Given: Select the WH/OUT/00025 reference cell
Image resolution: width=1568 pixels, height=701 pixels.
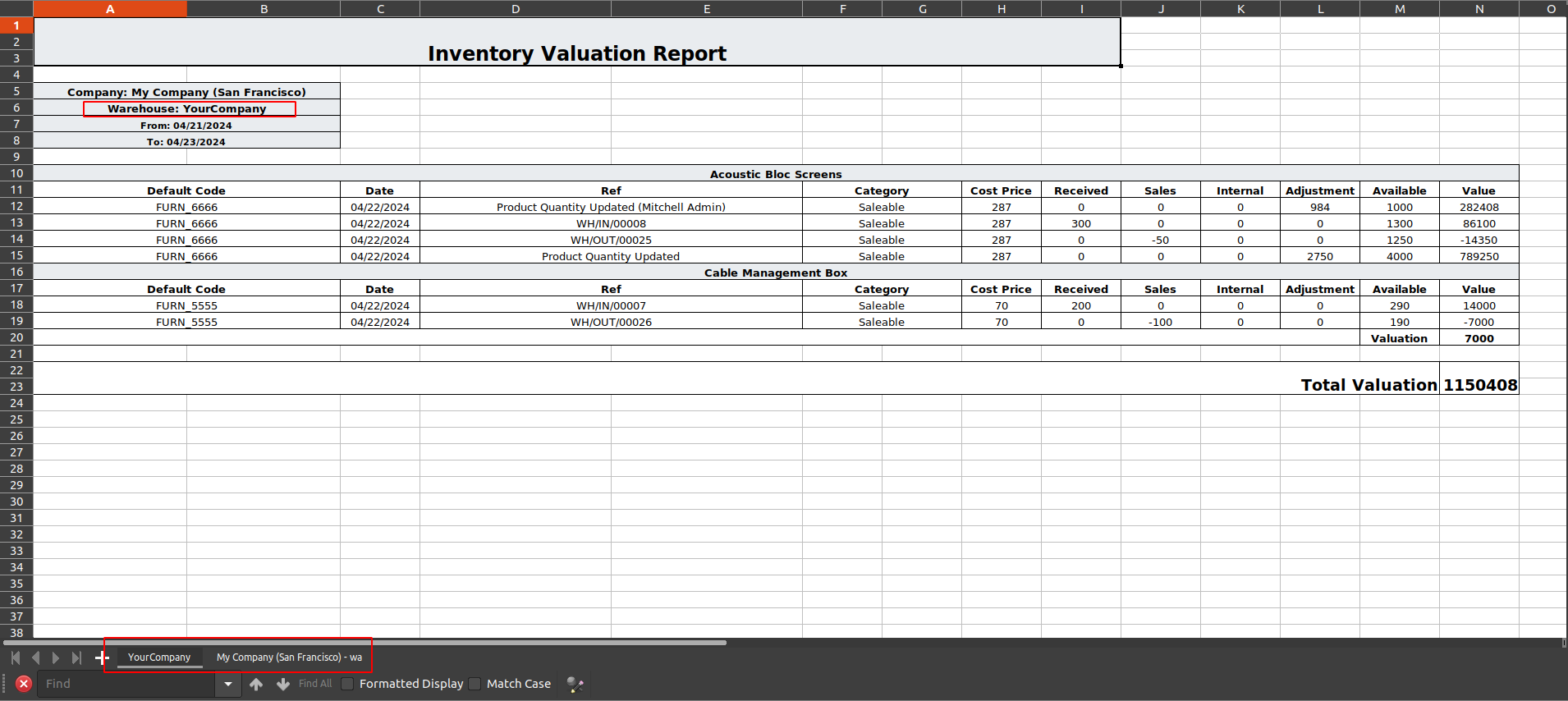Looking at the screenshot, I should [611, 240].
